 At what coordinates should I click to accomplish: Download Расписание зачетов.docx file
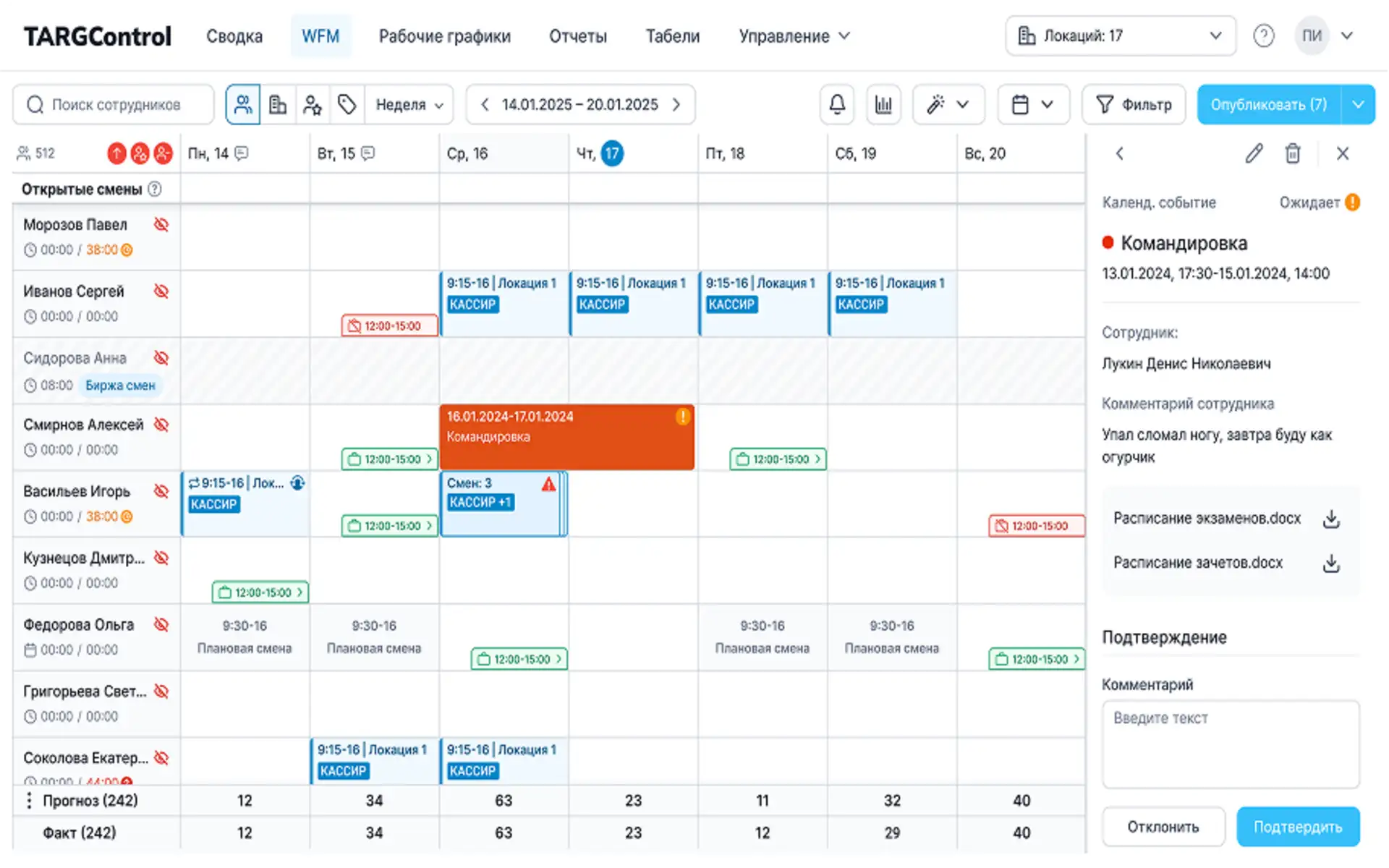pyautogui.click(x=1331, y=563)
